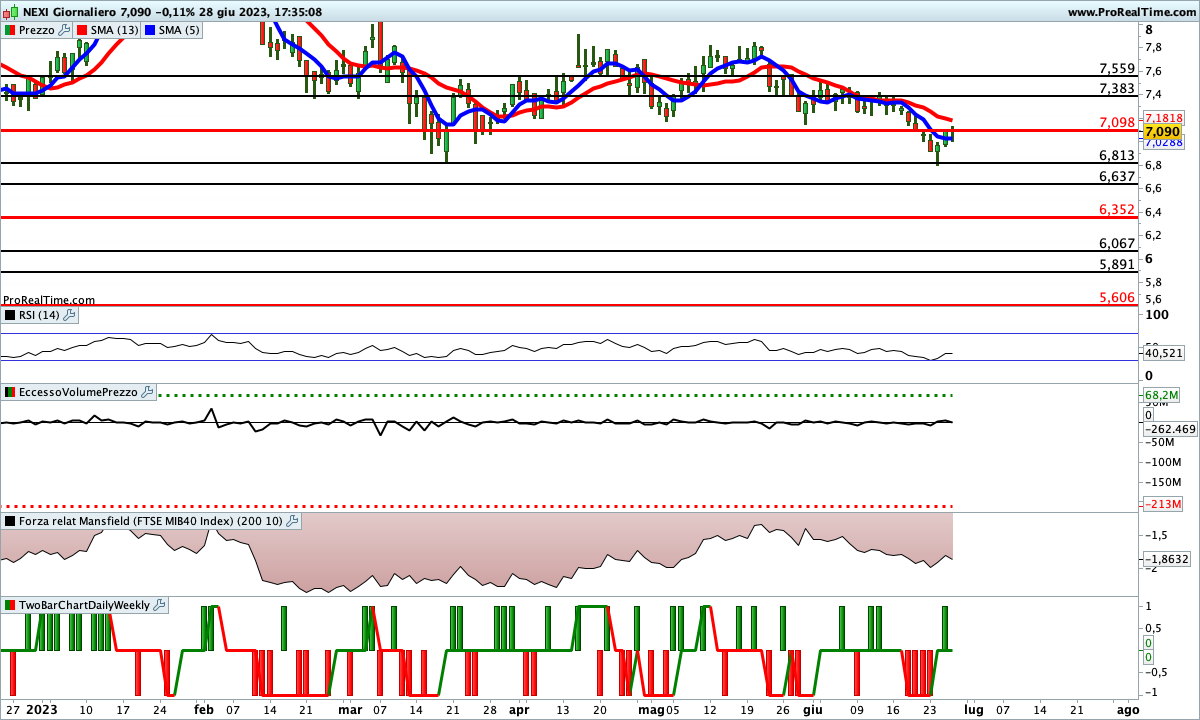Viewport: 1200px width, 720px height.
Task: Click the green 68,2M value tag
Action: (x=1160, y=396)
